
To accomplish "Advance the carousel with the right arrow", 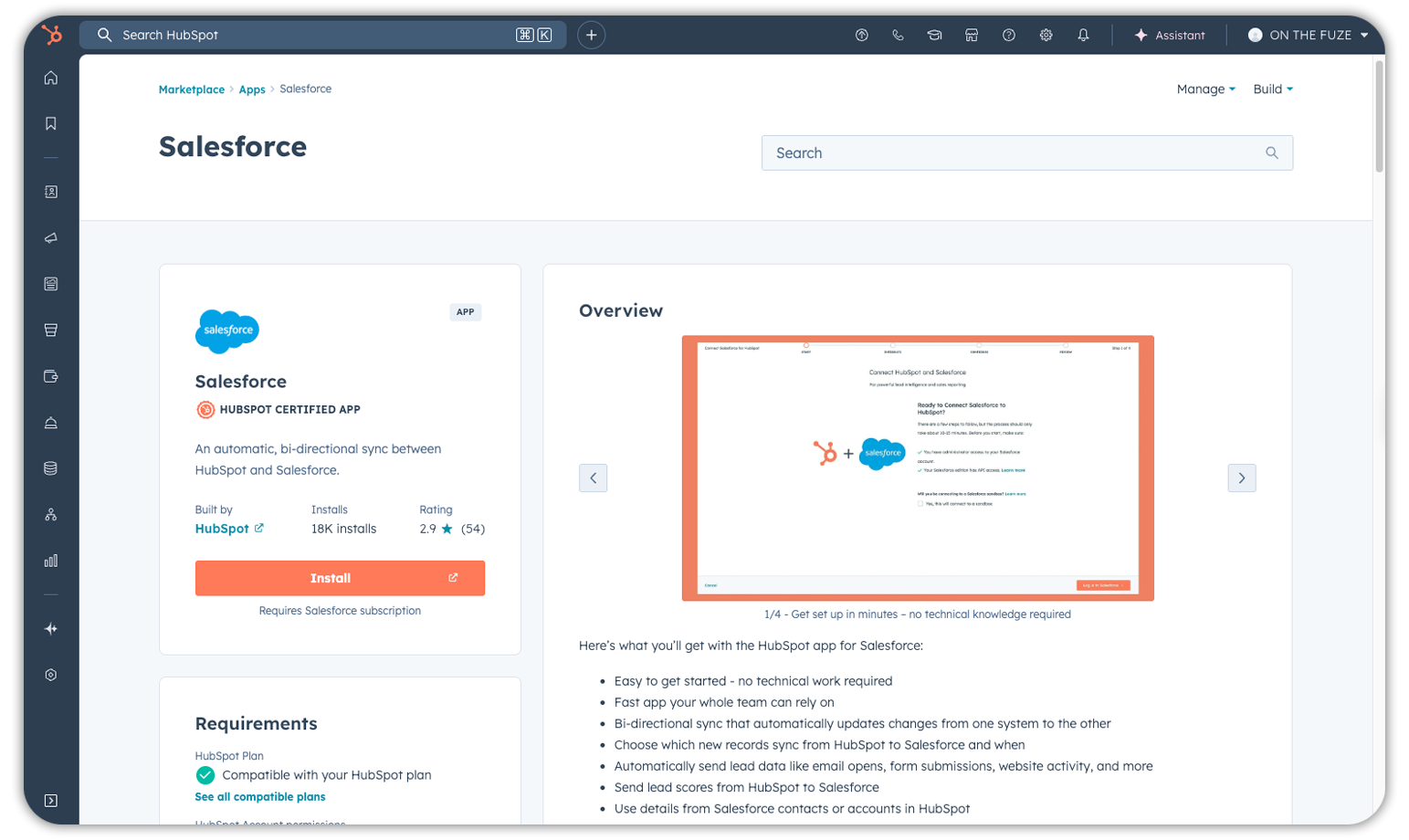I will [1242, 478].
